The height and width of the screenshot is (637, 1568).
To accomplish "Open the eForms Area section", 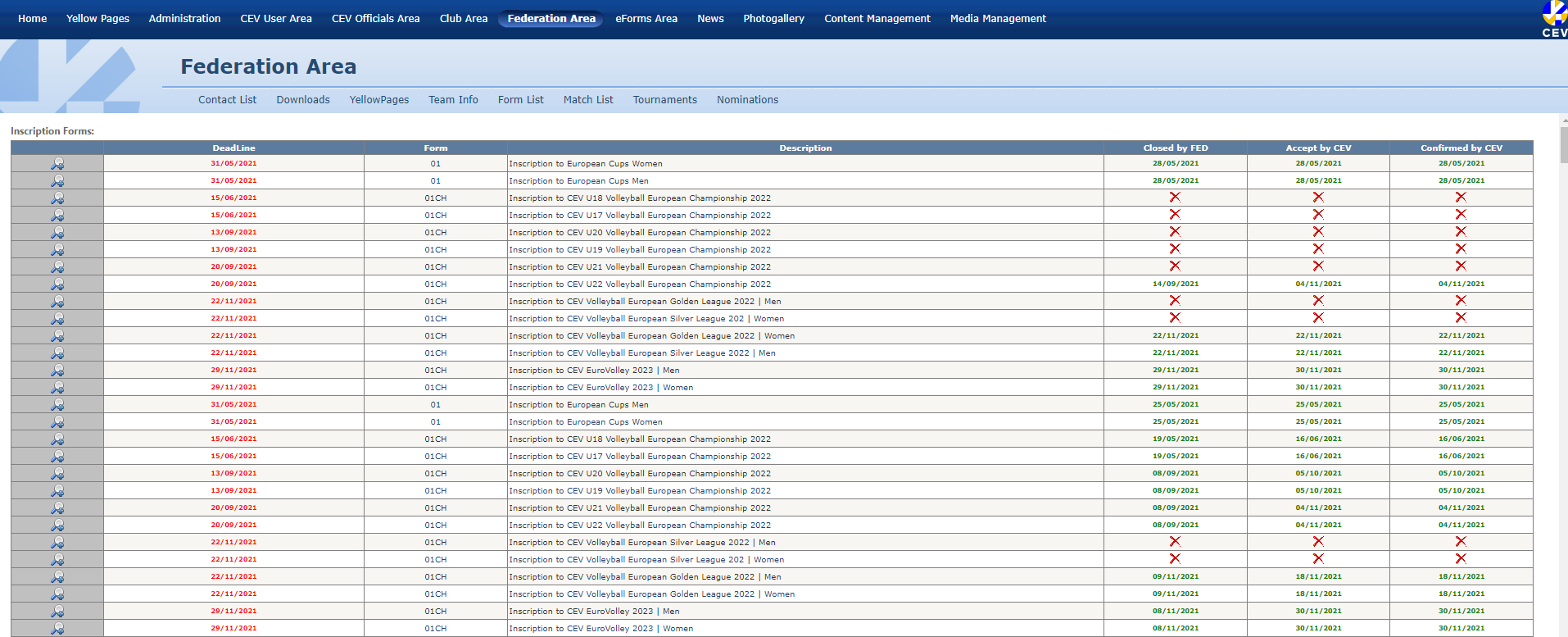I will 646,18.
